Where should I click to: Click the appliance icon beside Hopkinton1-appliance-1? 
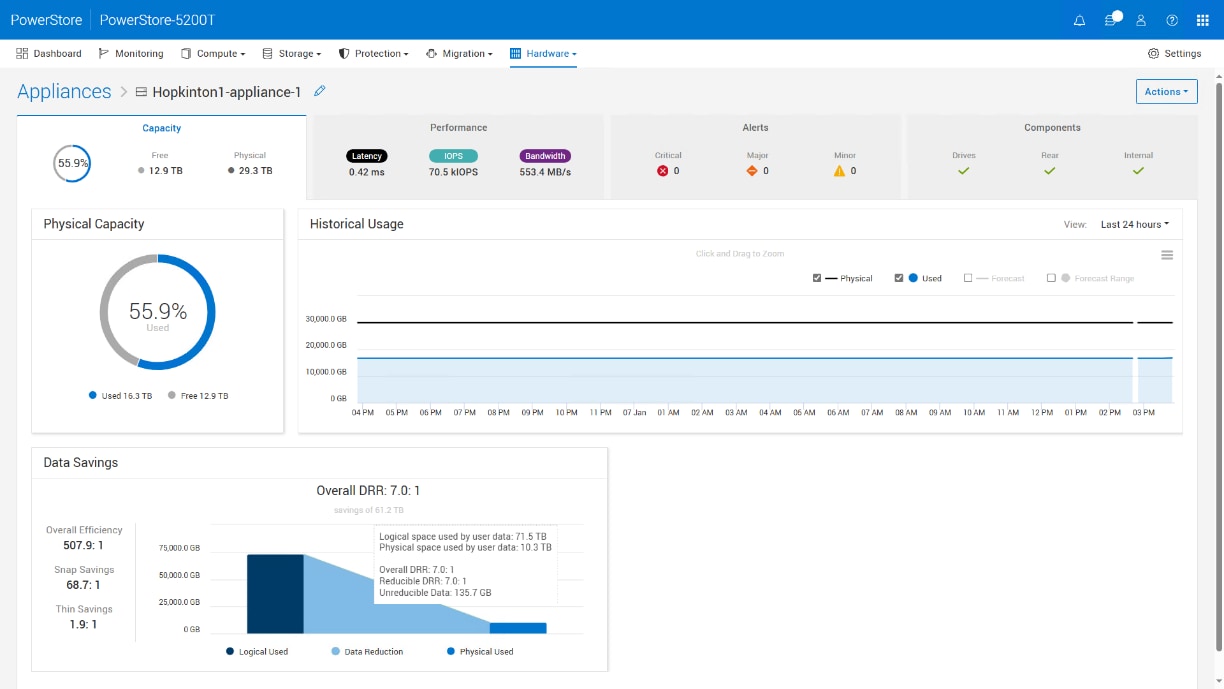click(141, 92)
